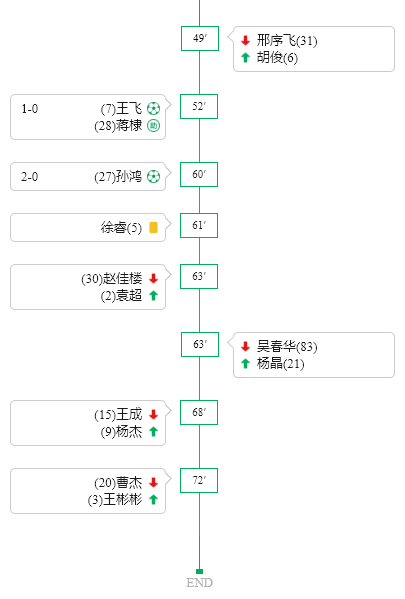Click the goal ball icon beside 王飞

tap(154, 108)
